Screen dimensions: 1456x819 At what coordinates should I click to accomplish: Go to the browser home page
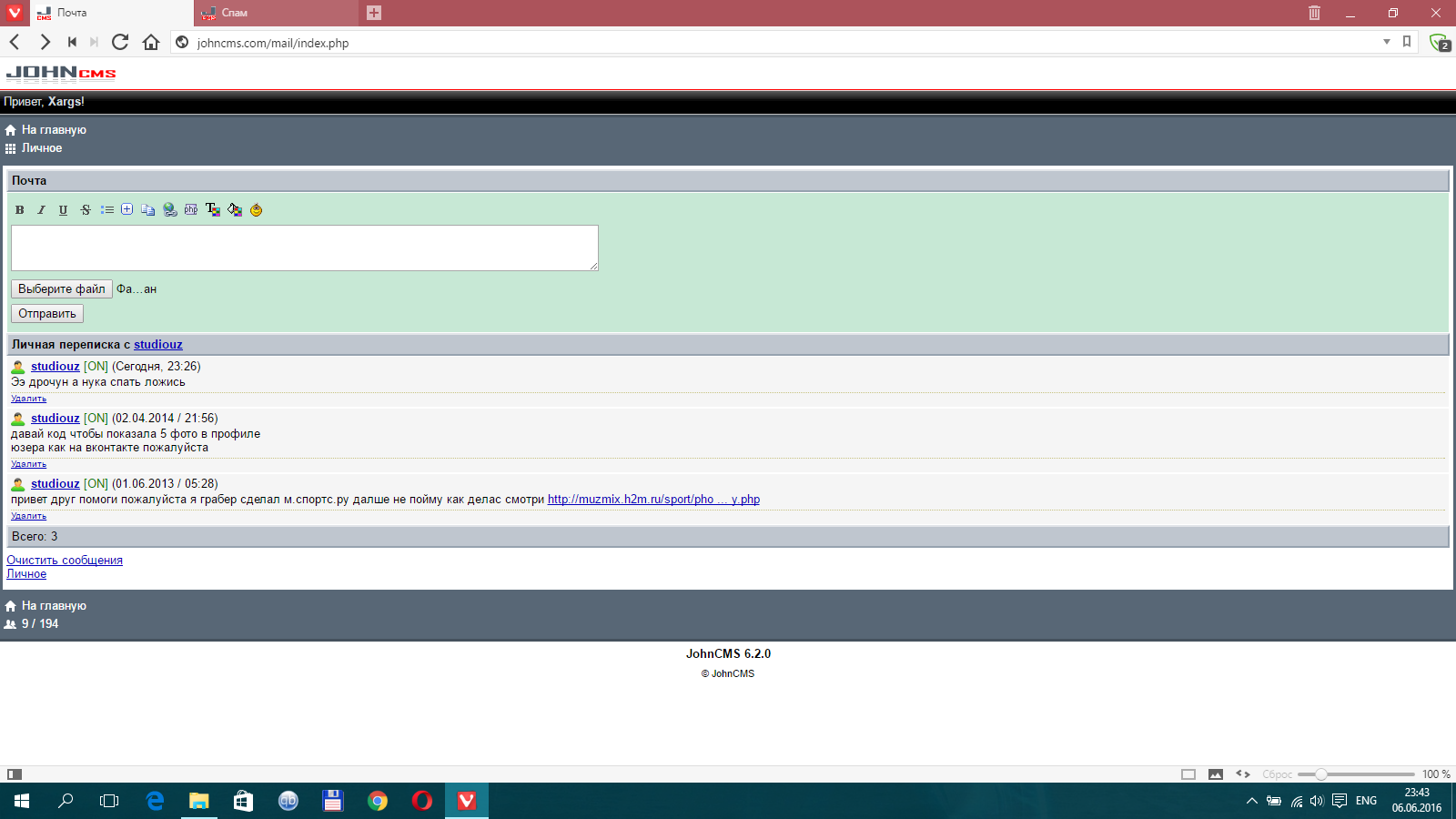[x=151, y=42]
